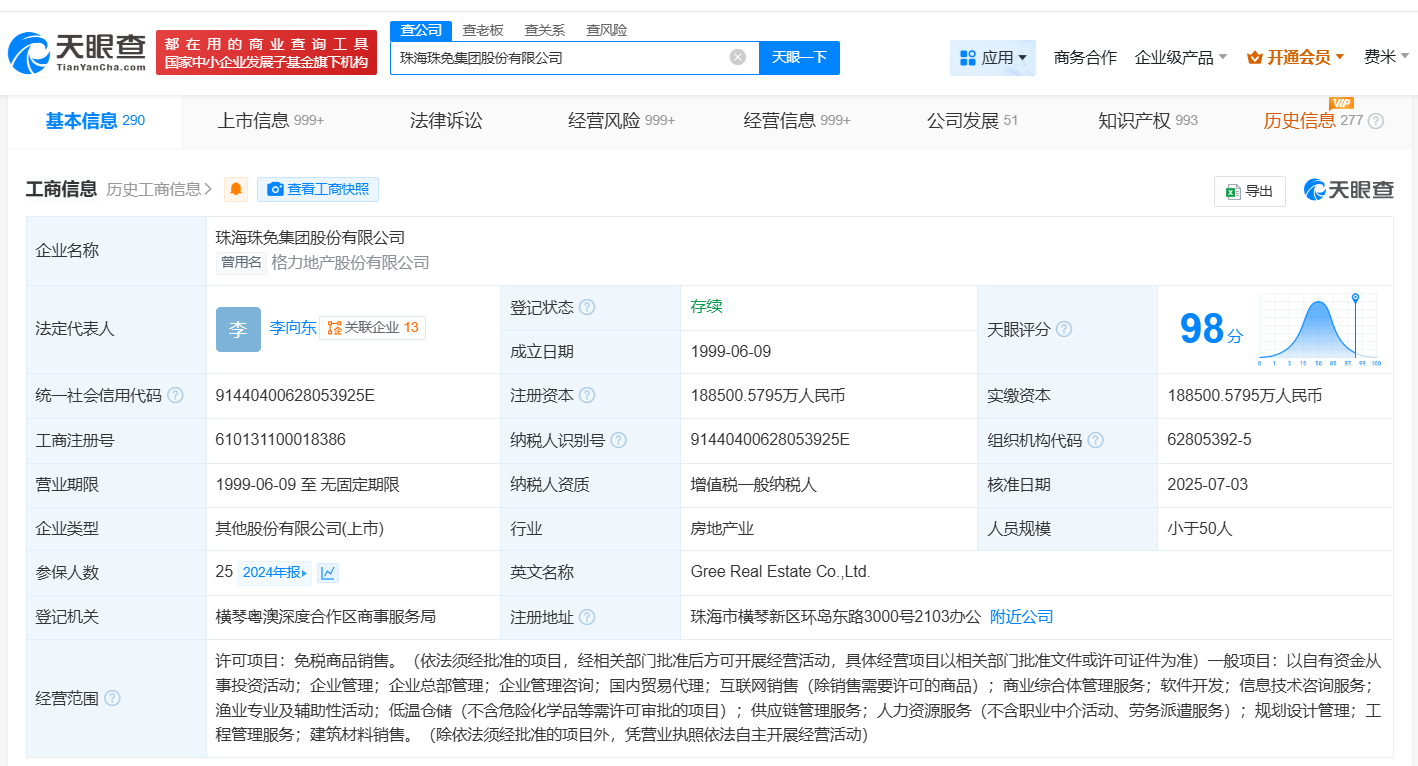Click help icon next to 注册资本
The height and width of the screenshot is (766, 1418).
587,395
